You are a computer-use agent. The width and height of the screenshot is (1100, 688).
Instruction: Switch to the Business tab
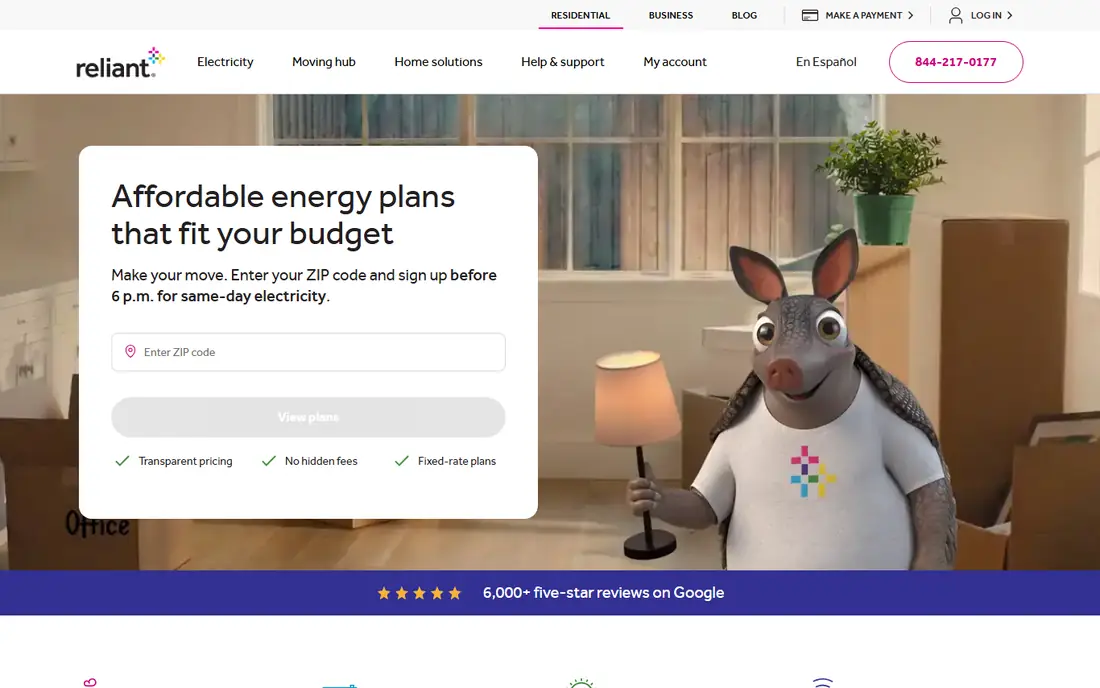click(671, 15)
